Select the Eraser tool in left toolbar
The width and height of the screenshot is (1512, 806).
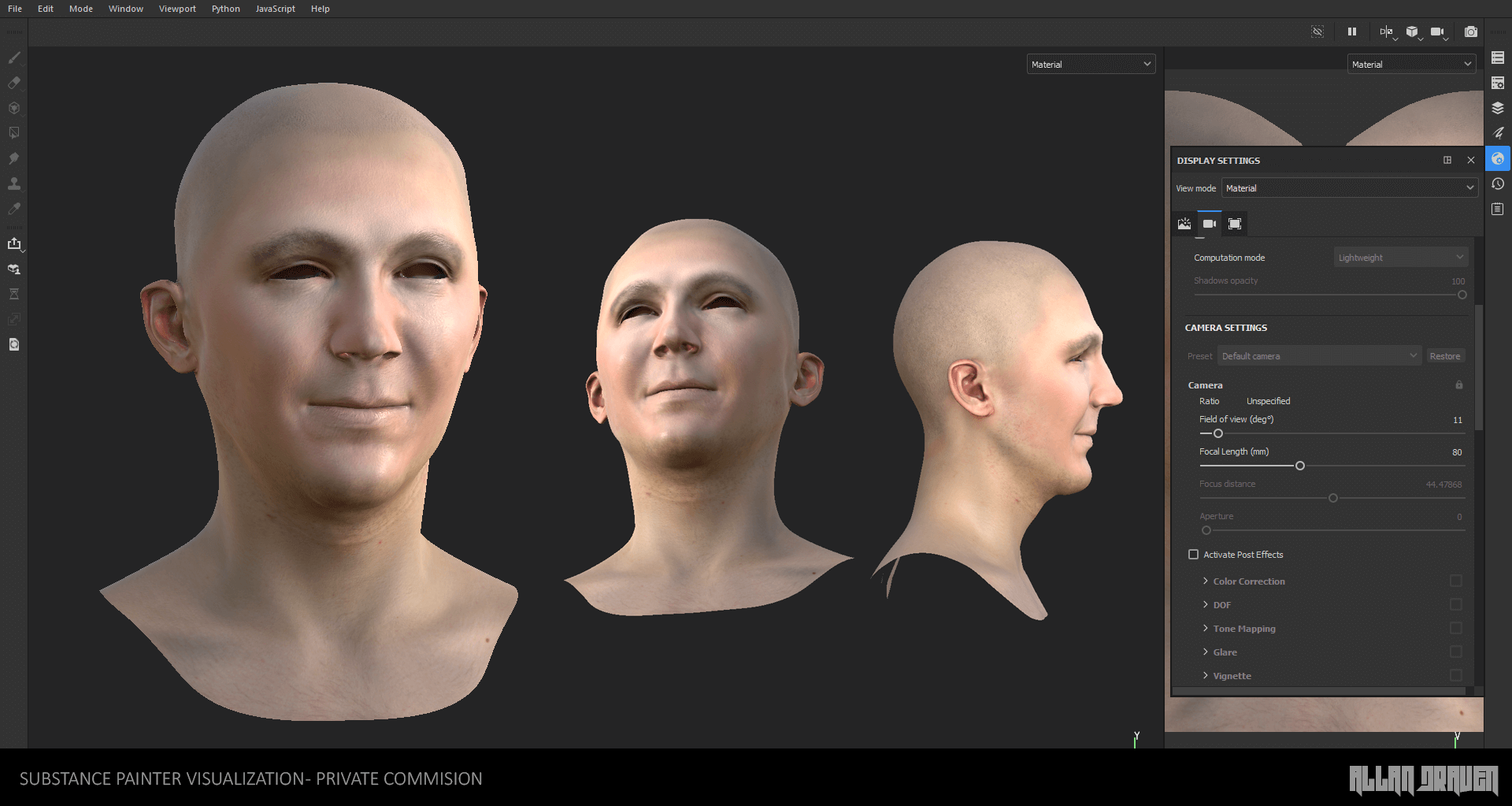coord(14,83)
